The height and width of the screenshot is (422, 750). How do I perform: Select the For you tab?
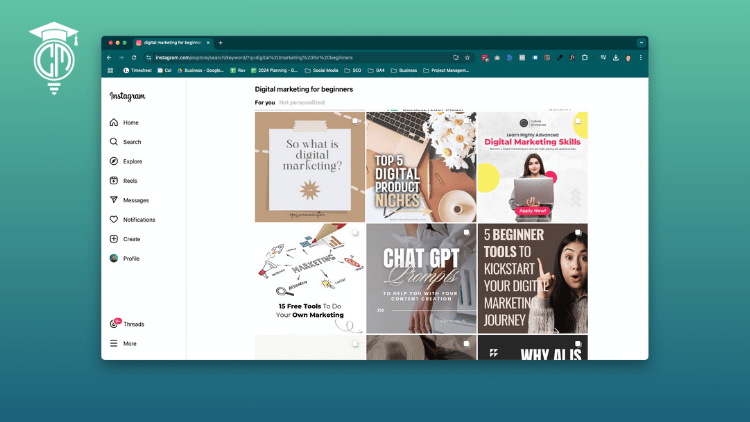[x=264, y=102]
